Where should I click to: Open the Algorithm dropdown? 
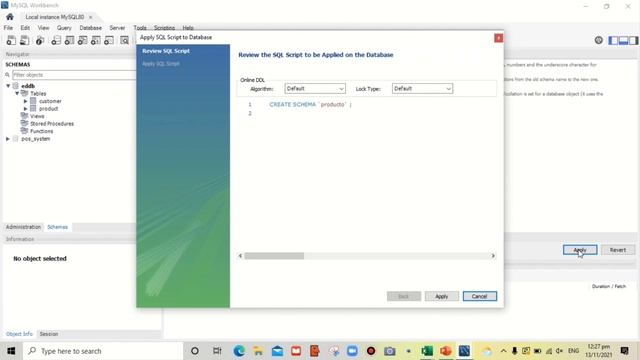coord(315,89)
